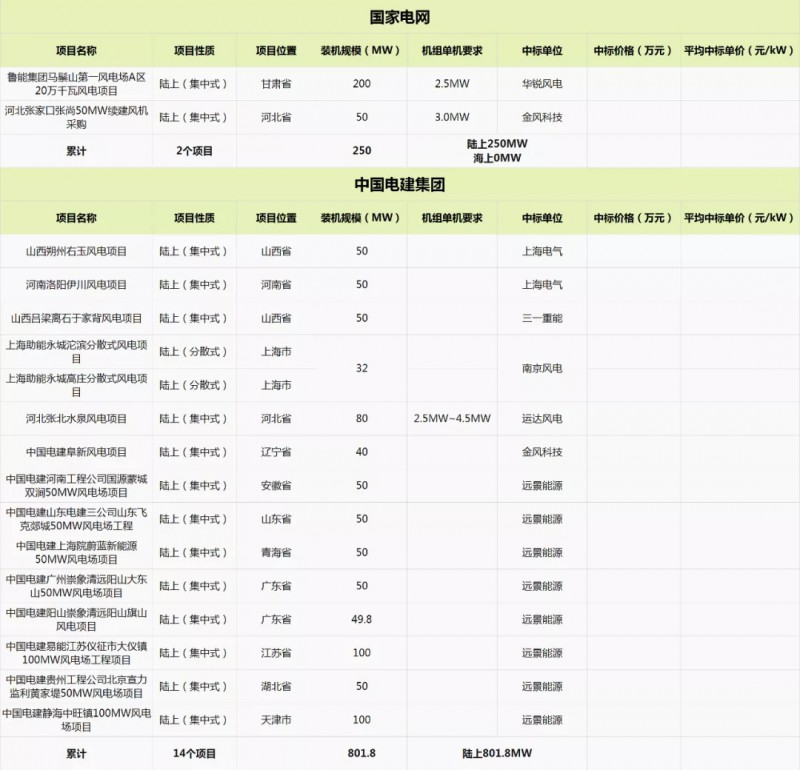Click the 上海助能永城高庄分散式风电项目 project name
800x770 pixels.
(76, 385)
